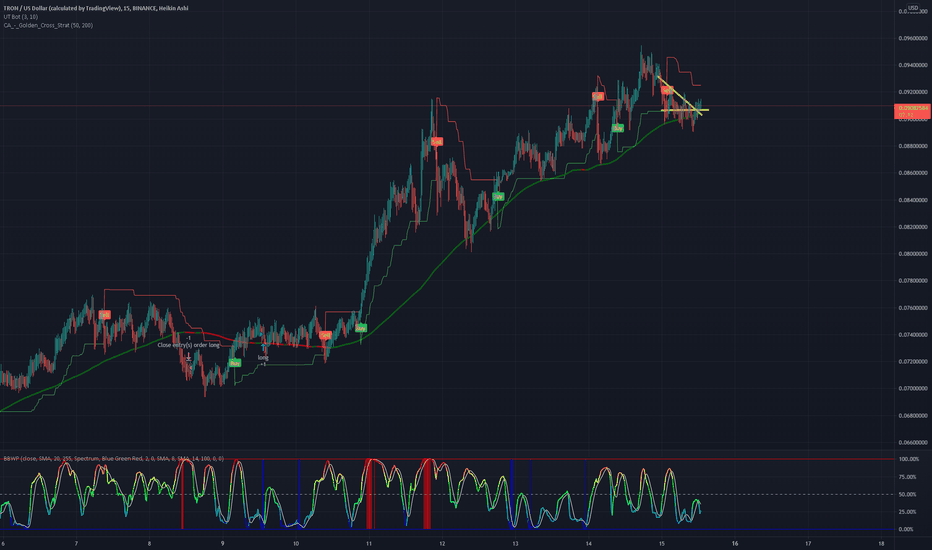This screenshot has height=550, width=932.
Task: Click the 0.07600000 price axis label
Action: tap(912, 307)
